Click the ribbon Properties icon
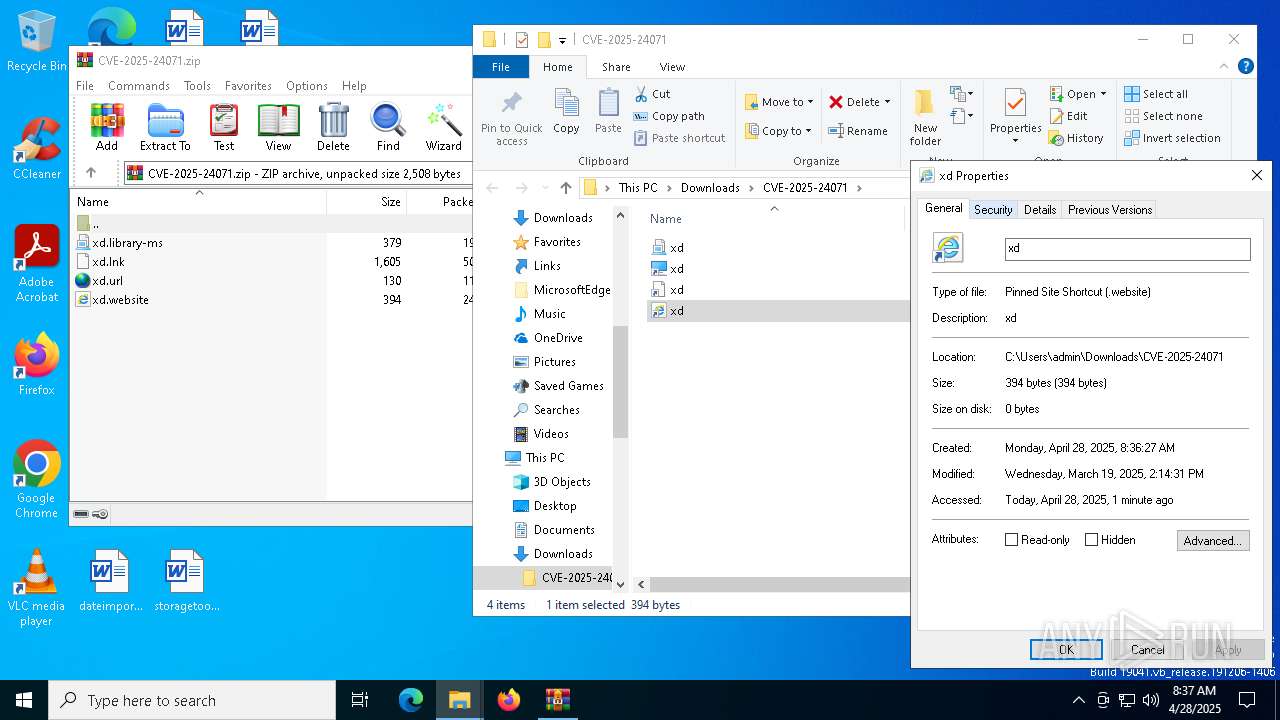 [1015, 106]
